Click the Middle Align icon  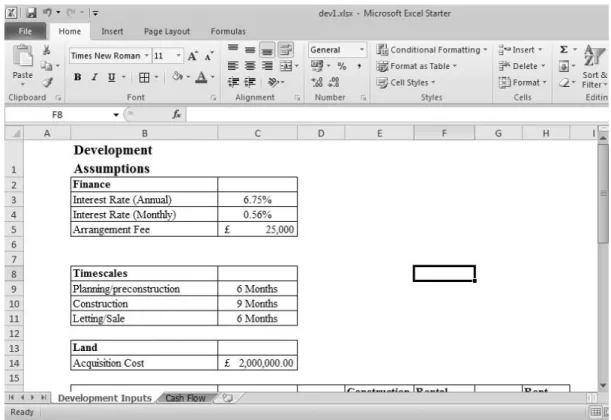click(250, 49)
